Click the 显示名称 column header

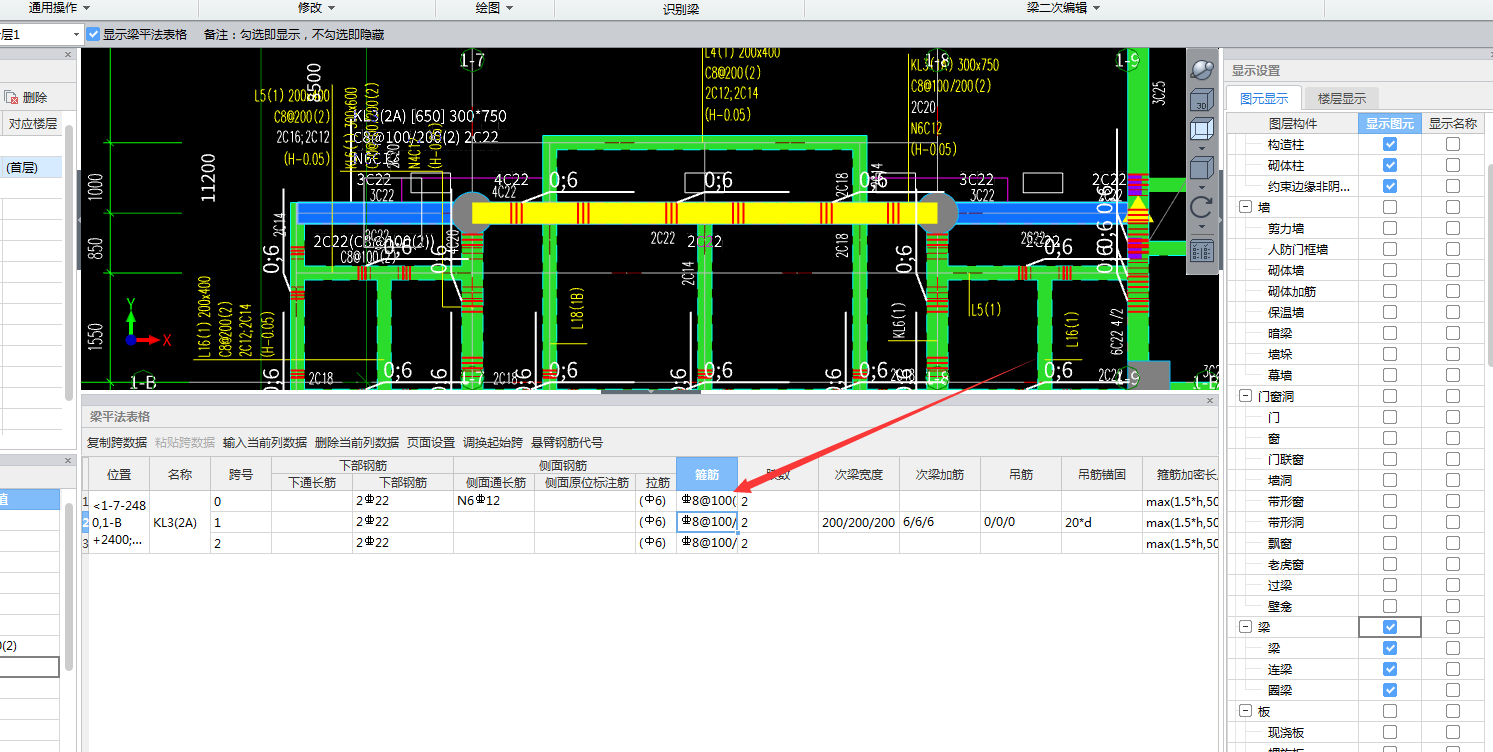[1453, 123]
